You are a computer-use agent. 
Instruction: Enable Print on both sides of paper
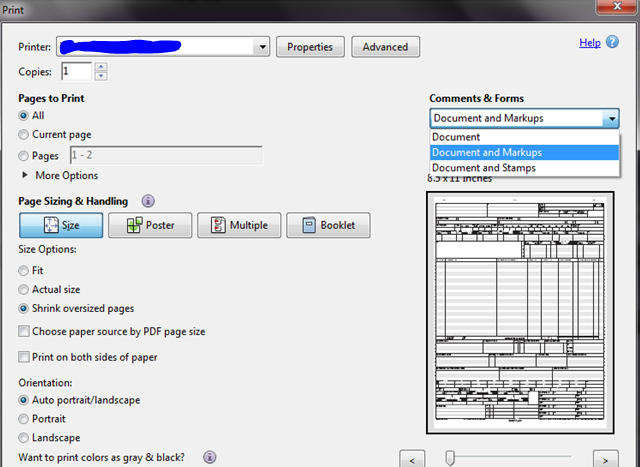pyautogui.click(x=24, y=357)
